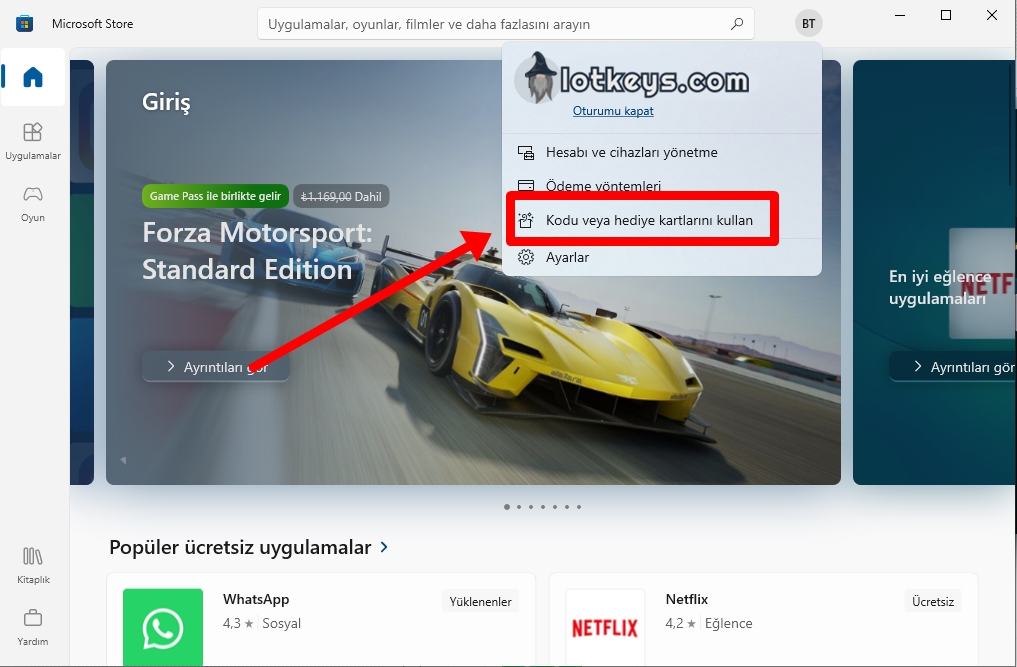Click WhatsApp 4,3 star rating

coord(238,624)
